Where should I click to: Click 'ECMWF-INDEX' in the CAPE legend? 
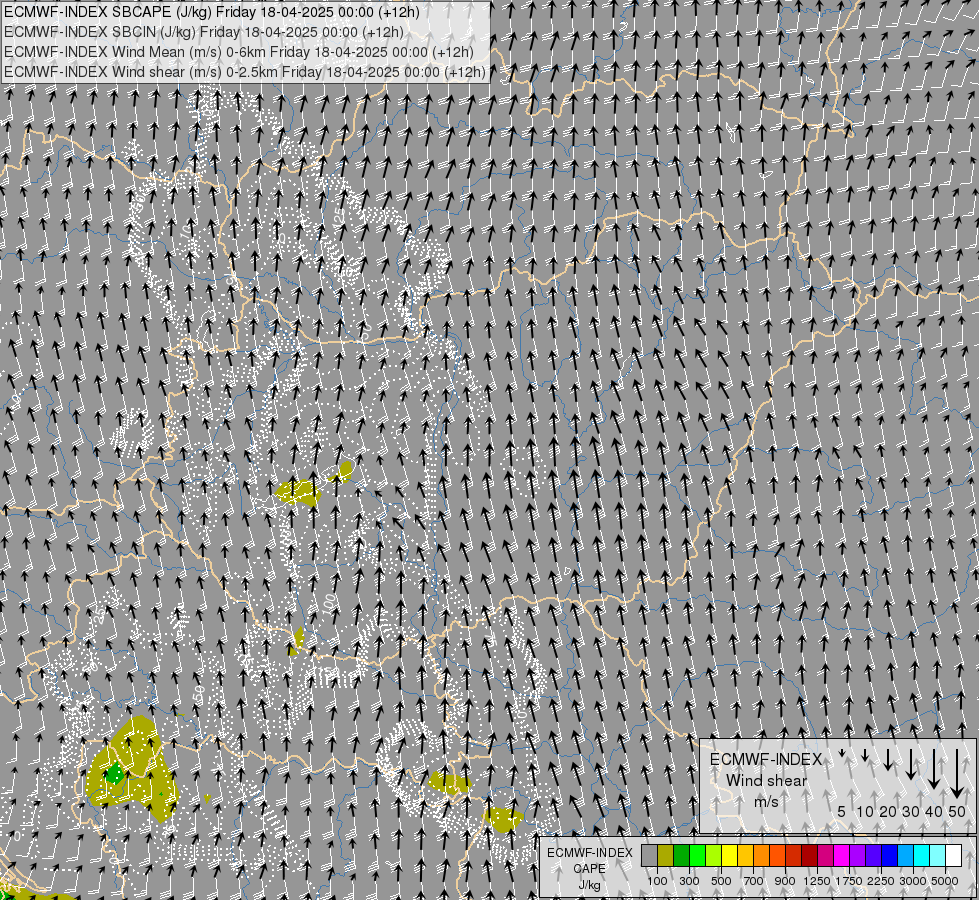click(x=590, y=853)
